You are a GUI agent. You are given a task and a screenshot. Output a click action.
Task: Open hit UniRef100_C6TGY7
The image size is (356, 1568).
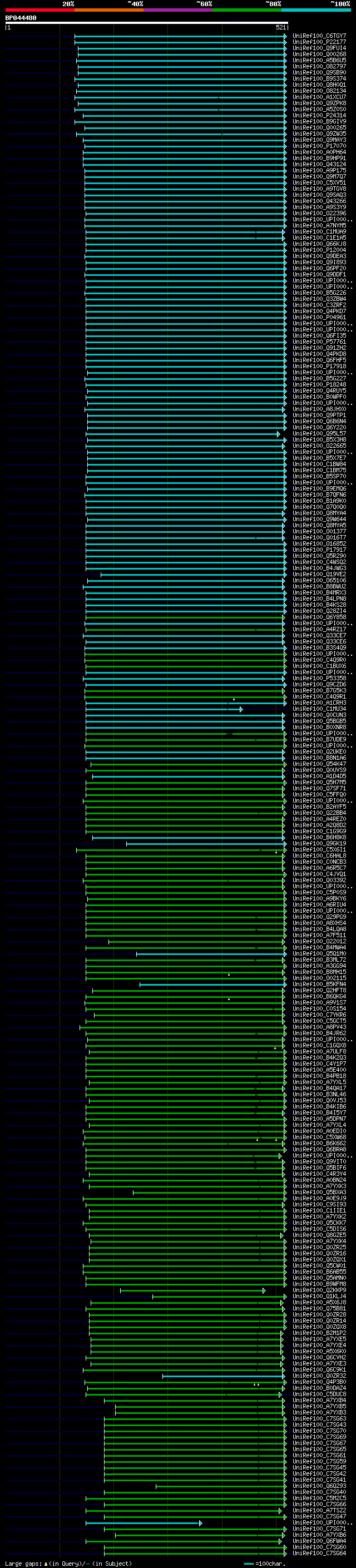pos(319,36)
